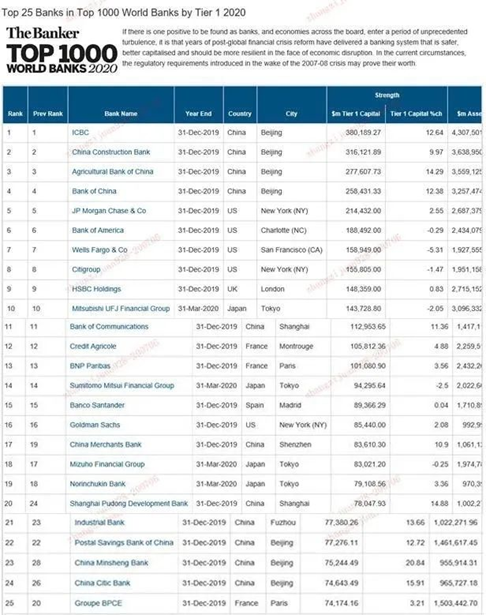Select the Industrial Bank link

coord(100,523)
